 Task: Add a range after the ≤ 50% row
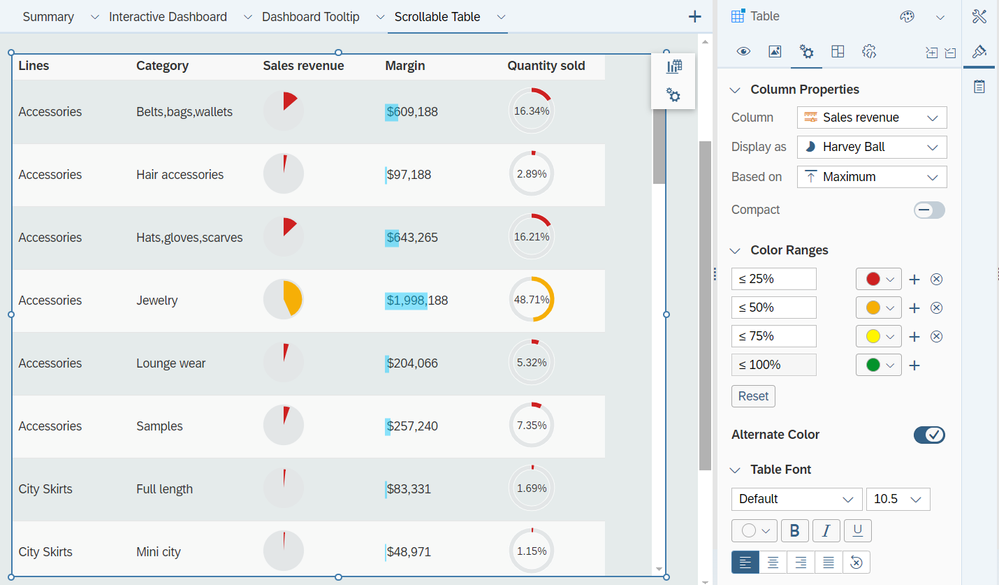click(x=914, y=308)
